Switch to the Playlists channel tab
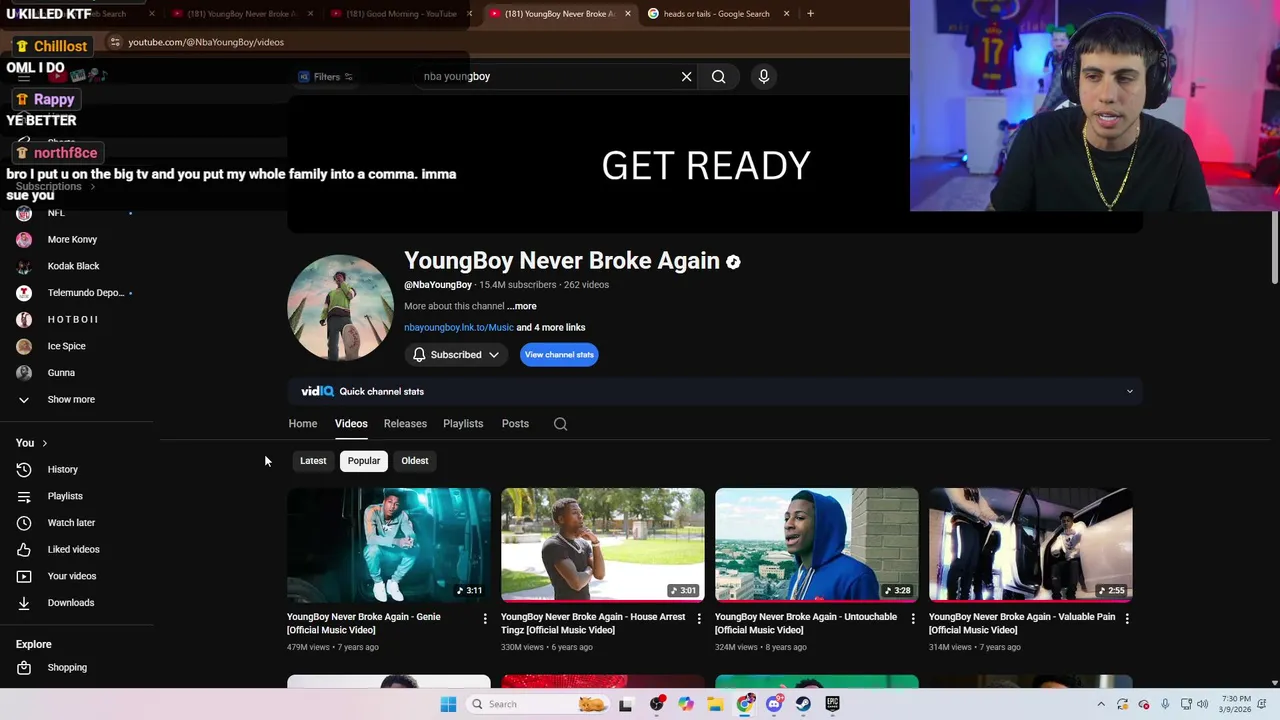 click(463, 424)
